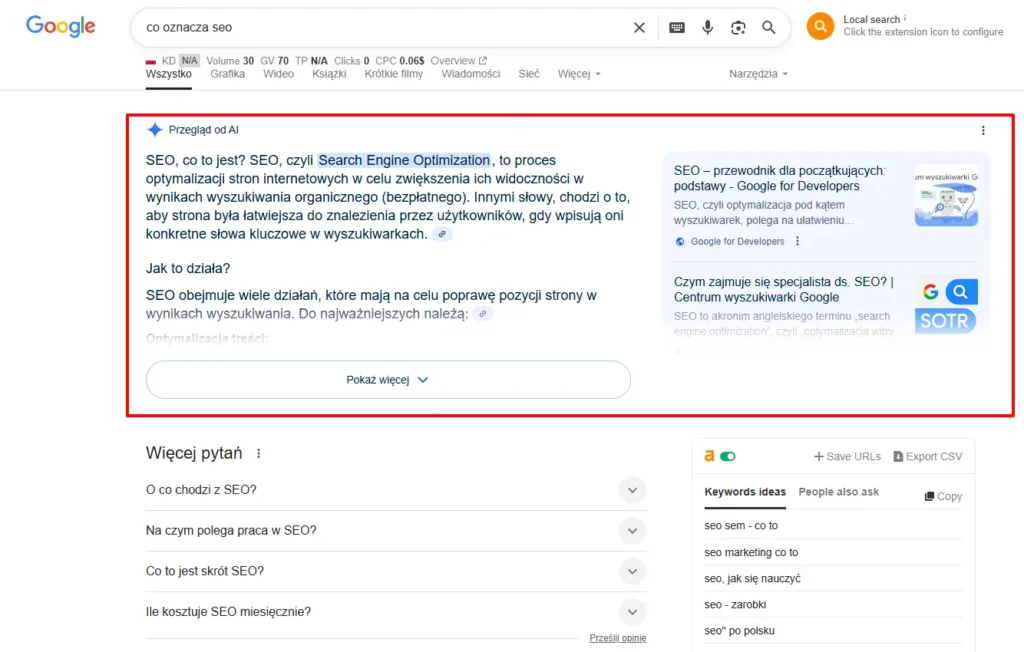Open three-dot menu next to Więcej pytań
1024x652 pixels.
coord(259,453)
